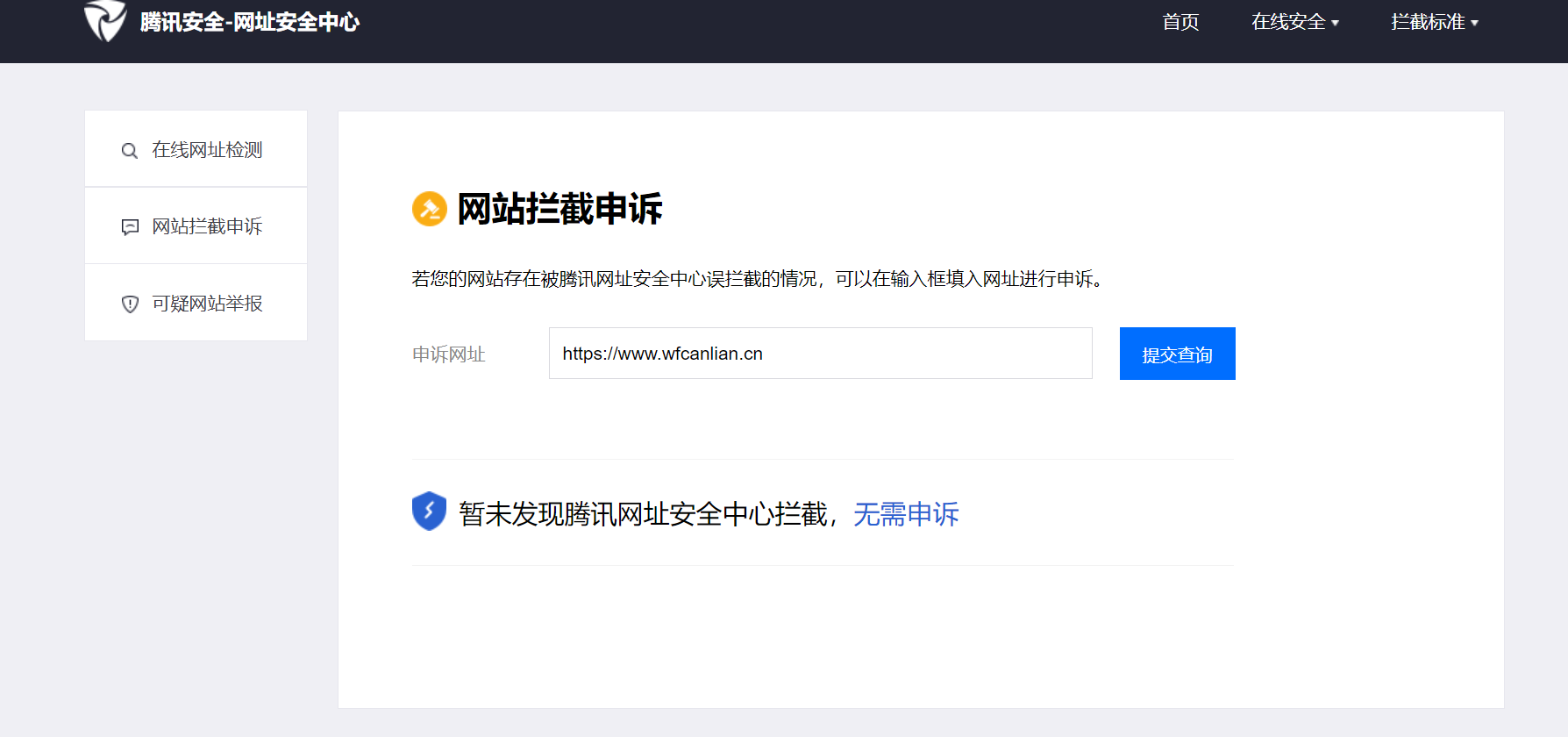
Task: Click the shield alert icon beside 可疑网站举报
Action: click(x=130, y=304)
